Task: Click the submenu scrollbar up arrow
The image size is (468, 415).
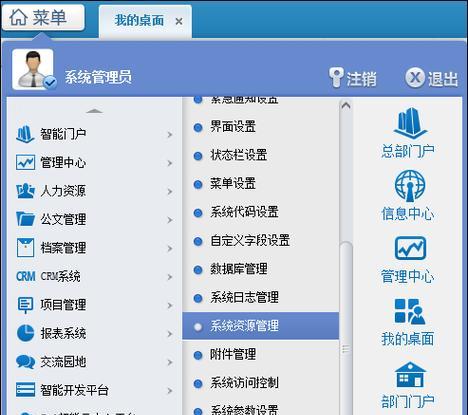Action: [346, 106]
